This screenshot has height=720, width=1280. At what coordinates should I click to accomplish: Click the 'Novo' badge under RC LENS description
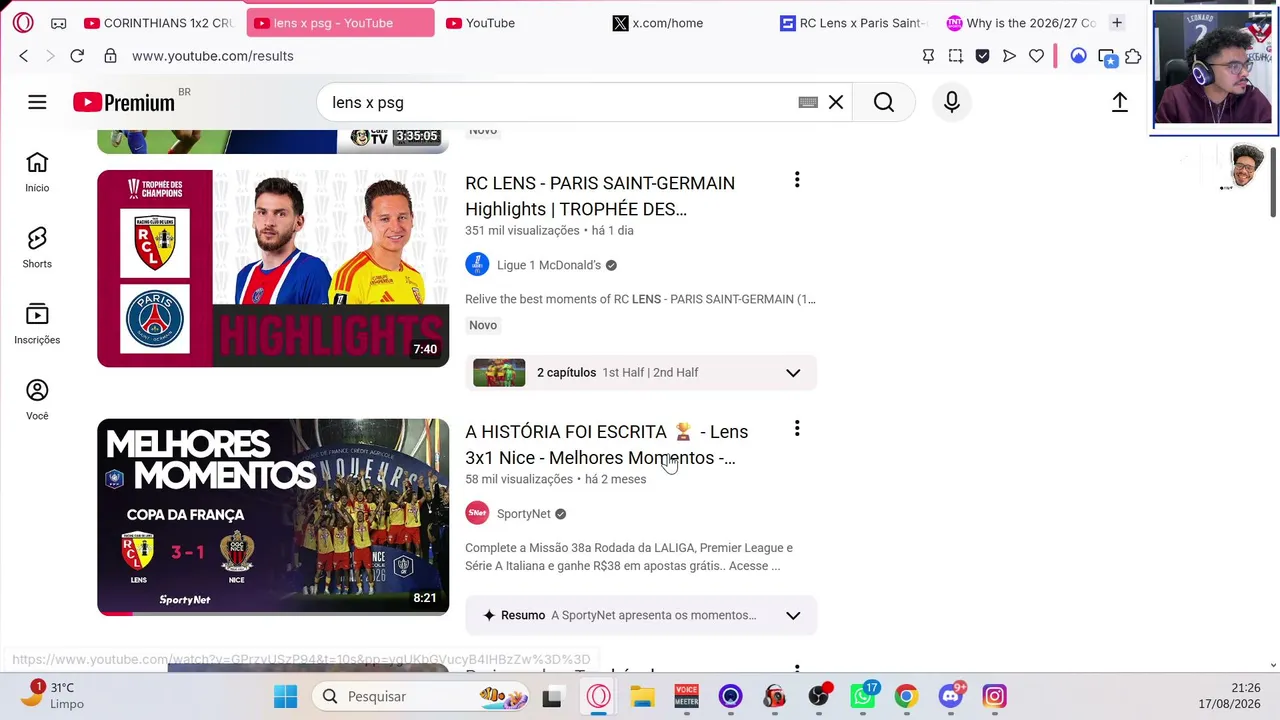pos(483,325)
